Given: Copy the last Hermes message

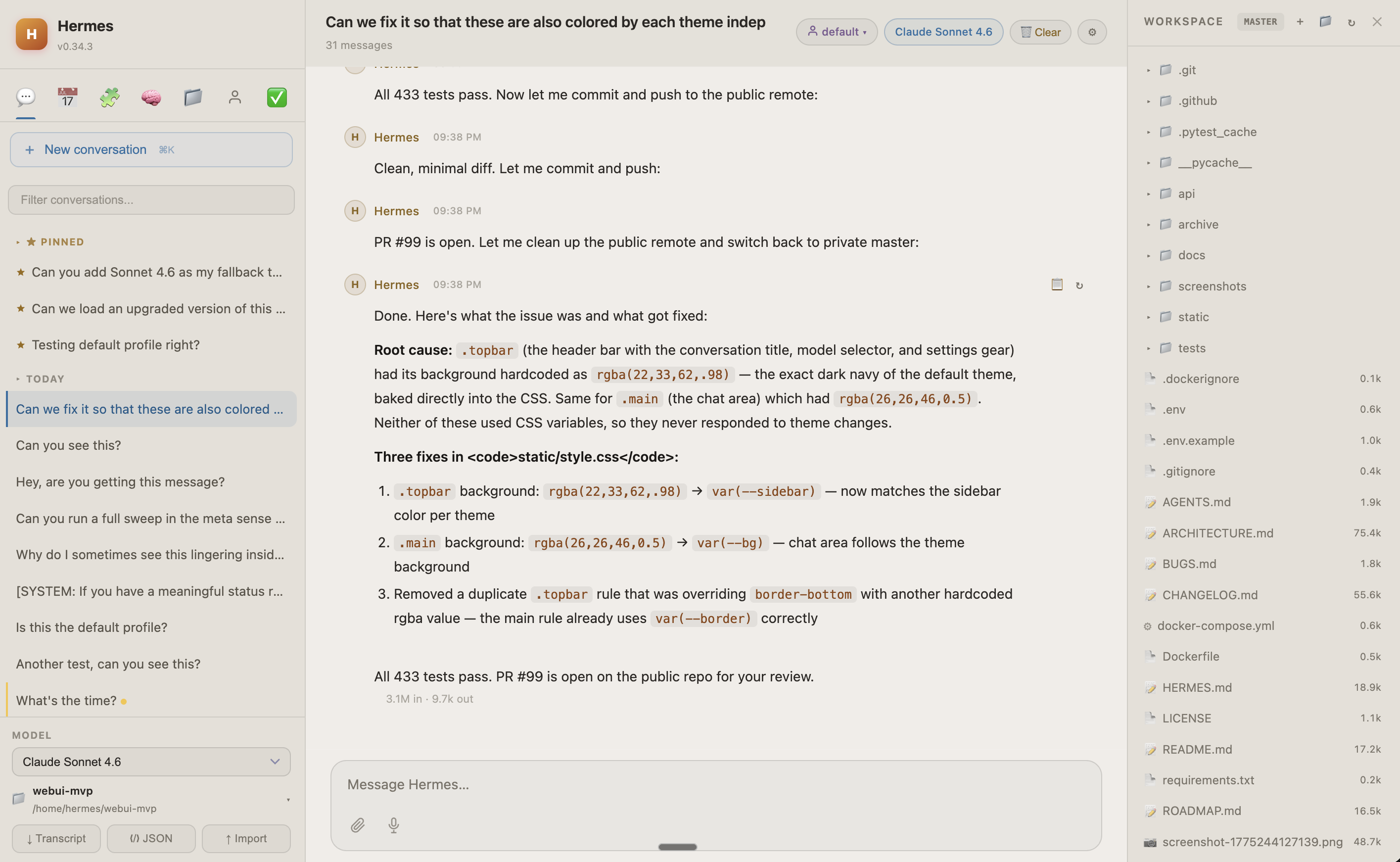Looking at the screenshot, I should click(1056, 285).
